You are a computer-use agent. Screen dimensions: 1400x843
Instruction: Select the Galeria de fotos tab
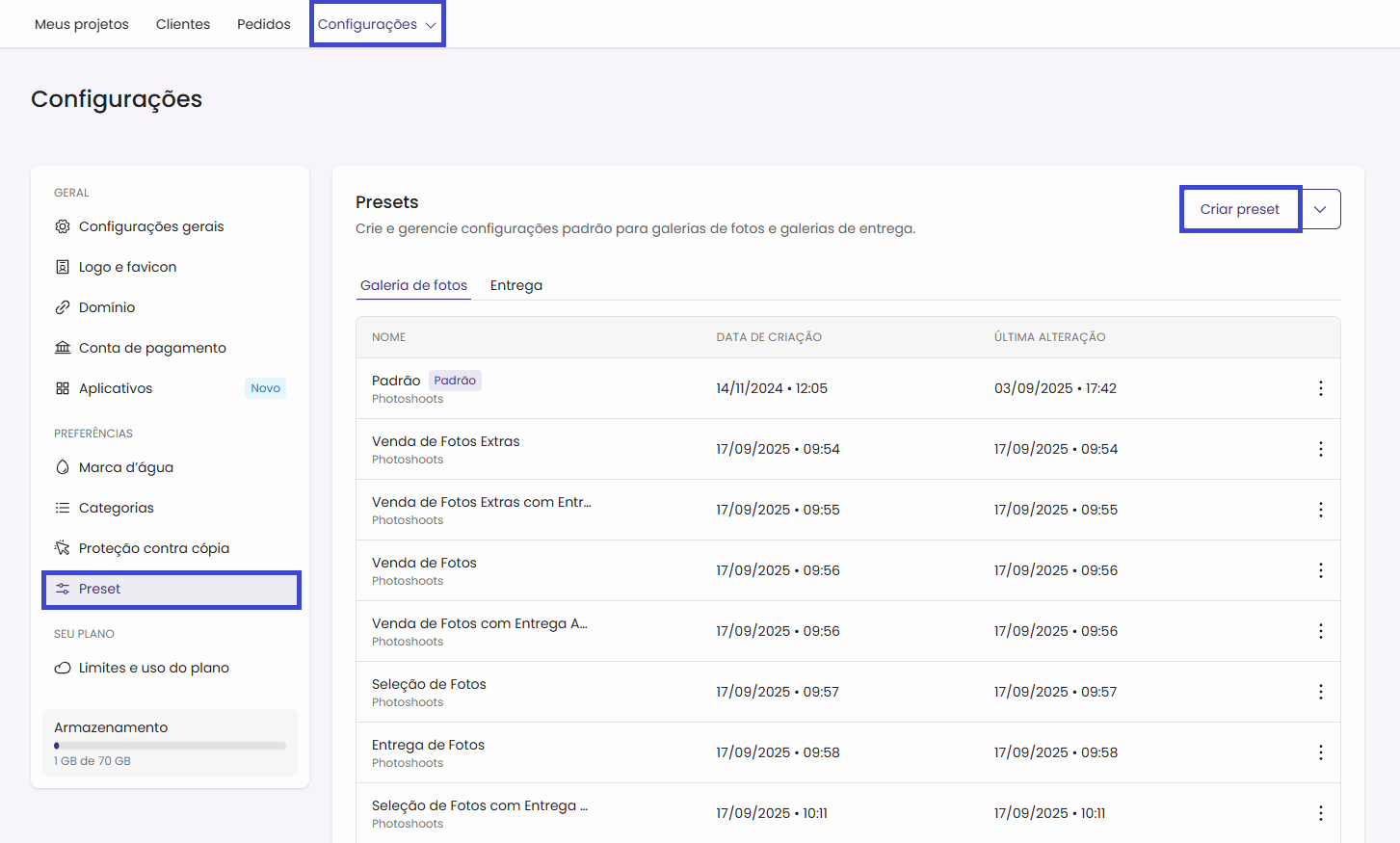point(413,285)
